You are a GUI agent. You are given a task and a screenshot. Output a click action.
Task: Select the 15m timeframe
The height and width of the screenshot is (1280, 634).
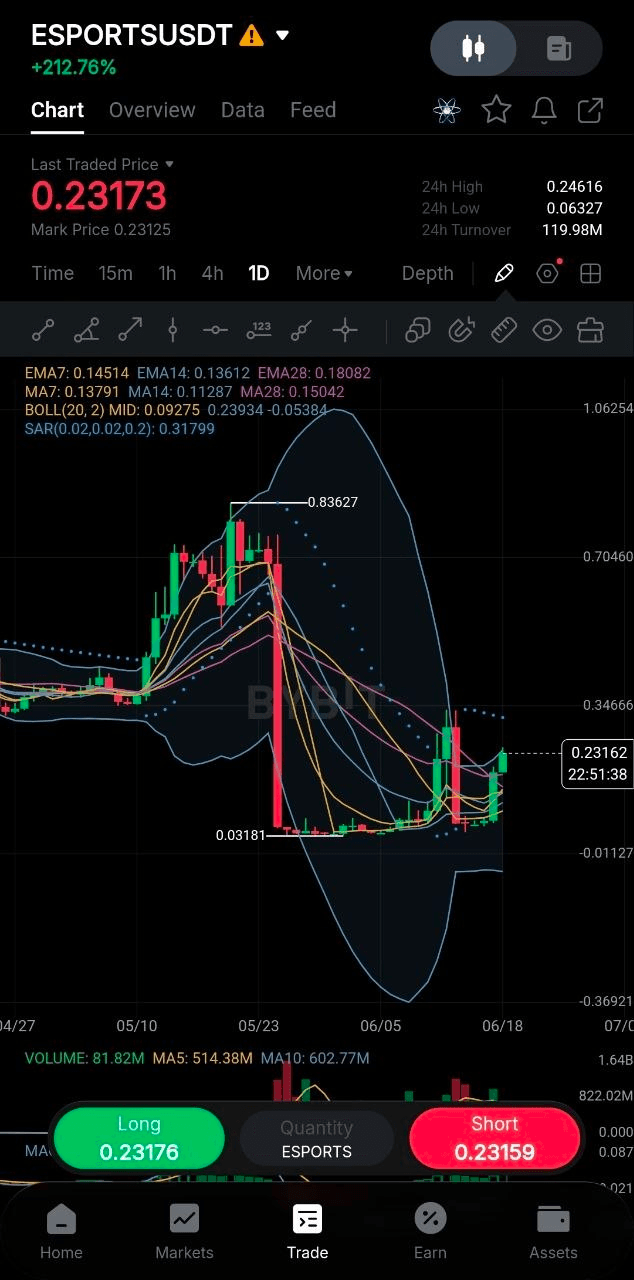click(x=116, y=273)
